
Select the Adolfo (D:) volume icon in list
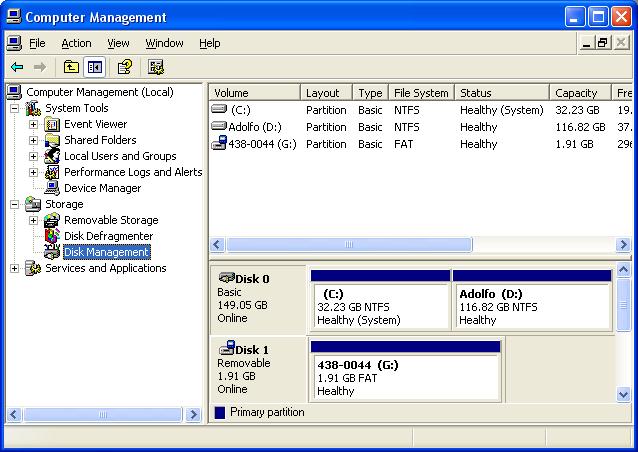(219, 127)
